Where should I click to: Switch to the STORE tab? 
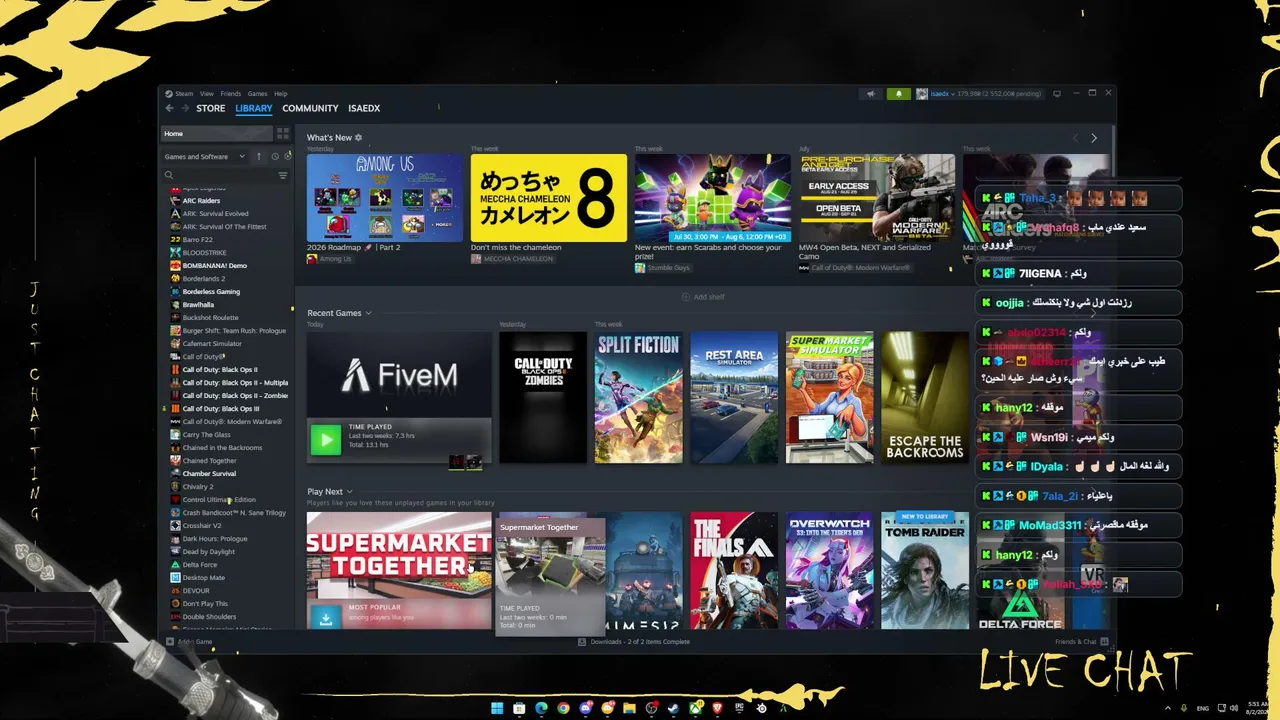click(x=211, y=108)
